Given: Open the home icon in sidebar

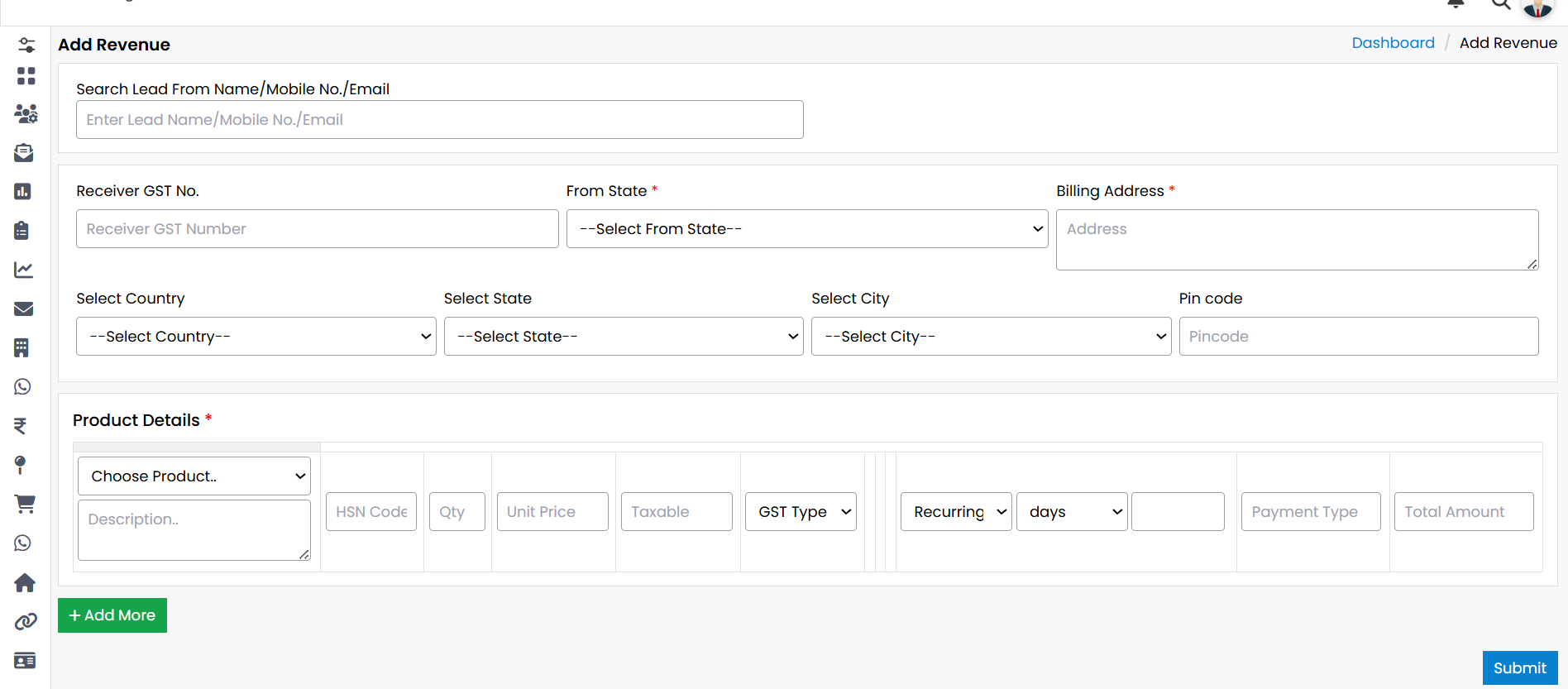Looking at the screenshot, I should (x=25, y=583).
